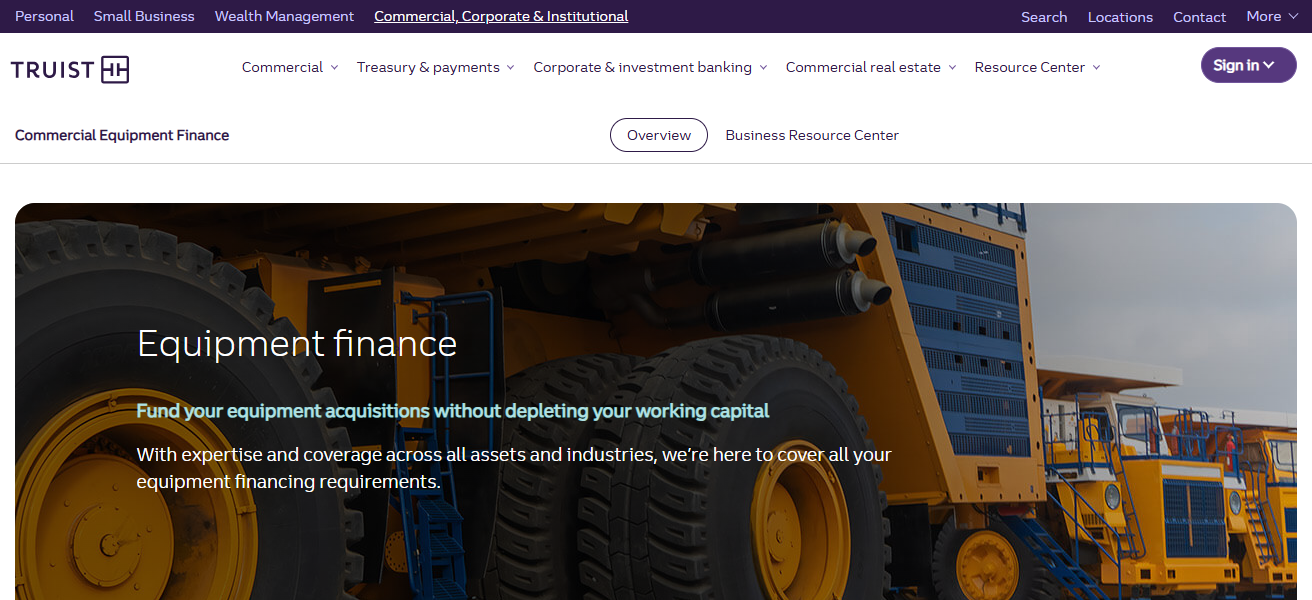Viewport: 1312px width, 600px height.
Task: Click the Truist logo
Action: coord(69,69)
